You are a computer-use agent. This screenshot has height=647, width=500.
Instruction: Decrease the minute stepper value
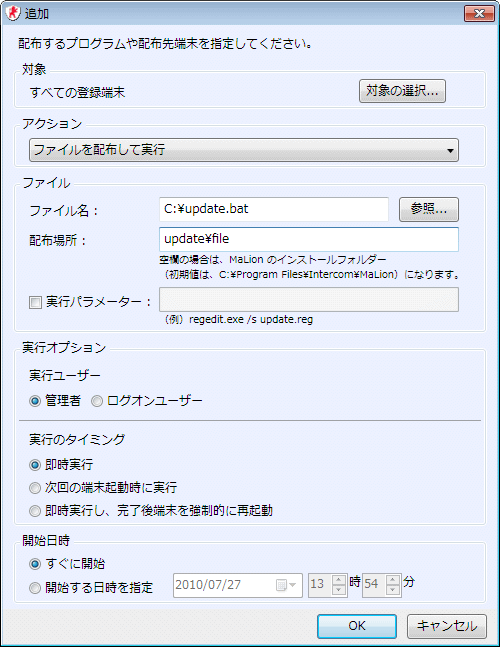point(393,590)
